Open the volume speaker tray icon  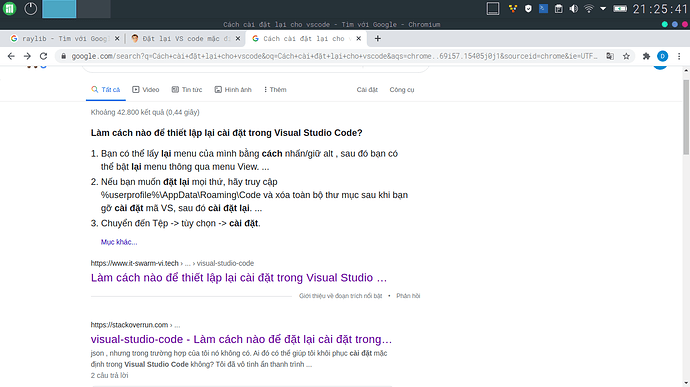pos(573,9)
